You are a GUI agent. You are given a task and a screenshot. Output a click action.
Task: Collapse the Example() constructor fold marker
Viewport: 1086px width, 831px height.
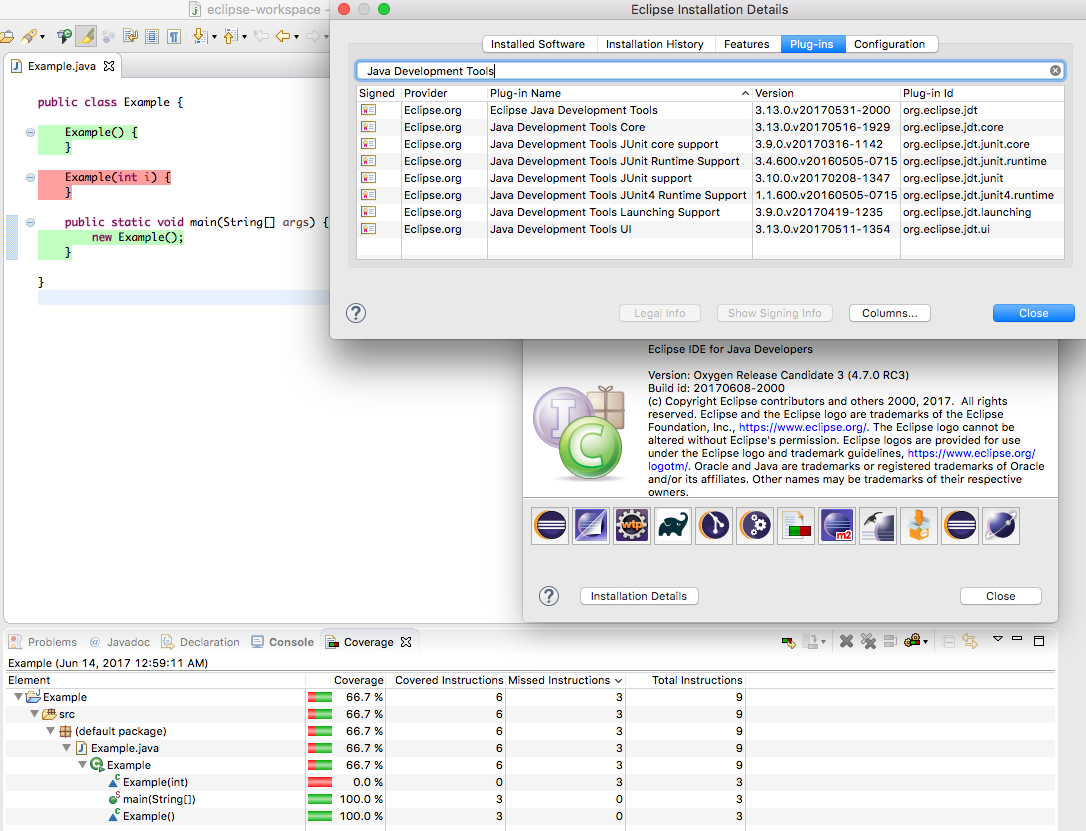[30, 132]
